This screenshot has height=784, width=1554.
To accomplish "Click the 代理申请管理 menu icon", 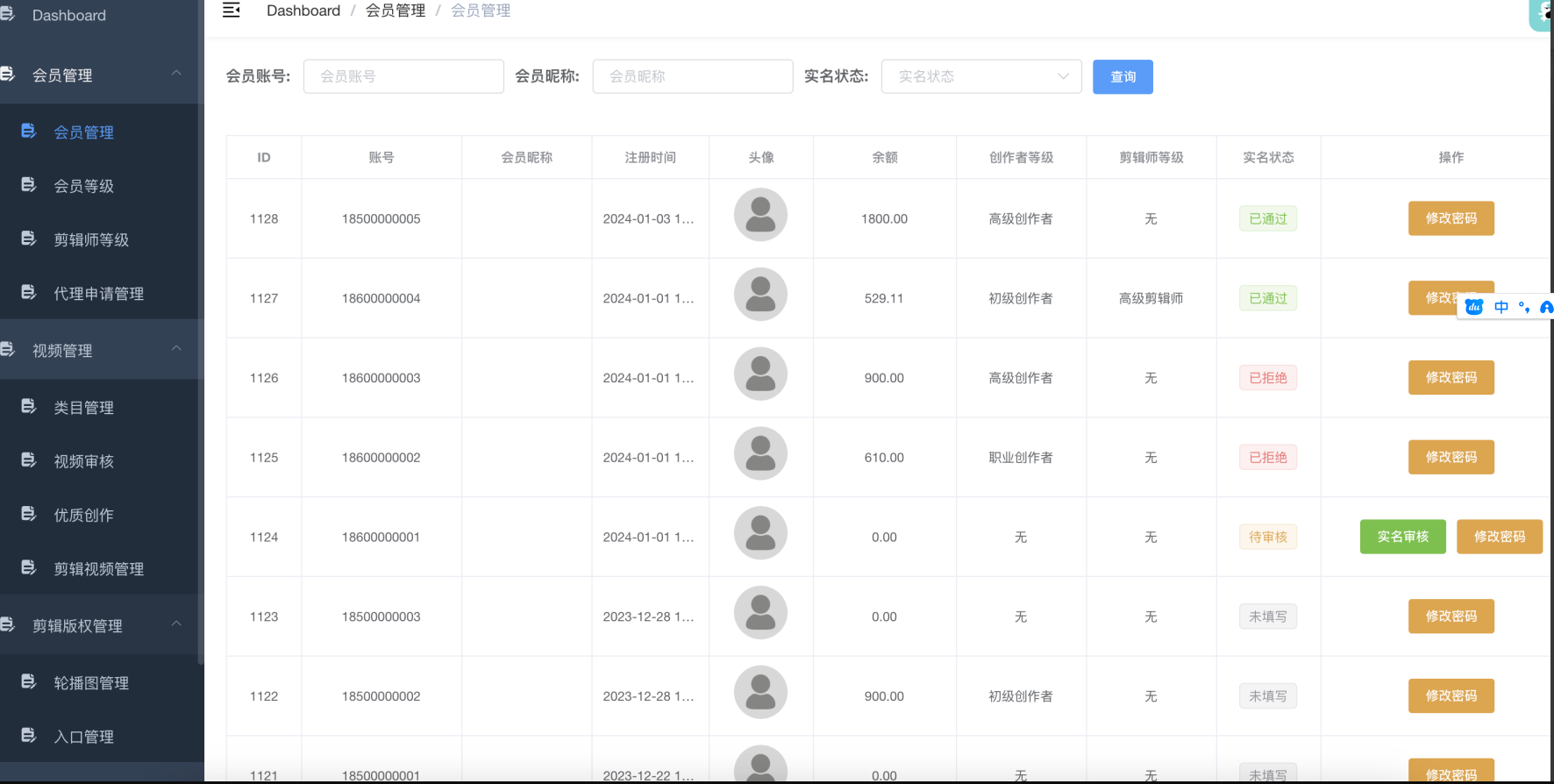I will (x=29, y=292).
